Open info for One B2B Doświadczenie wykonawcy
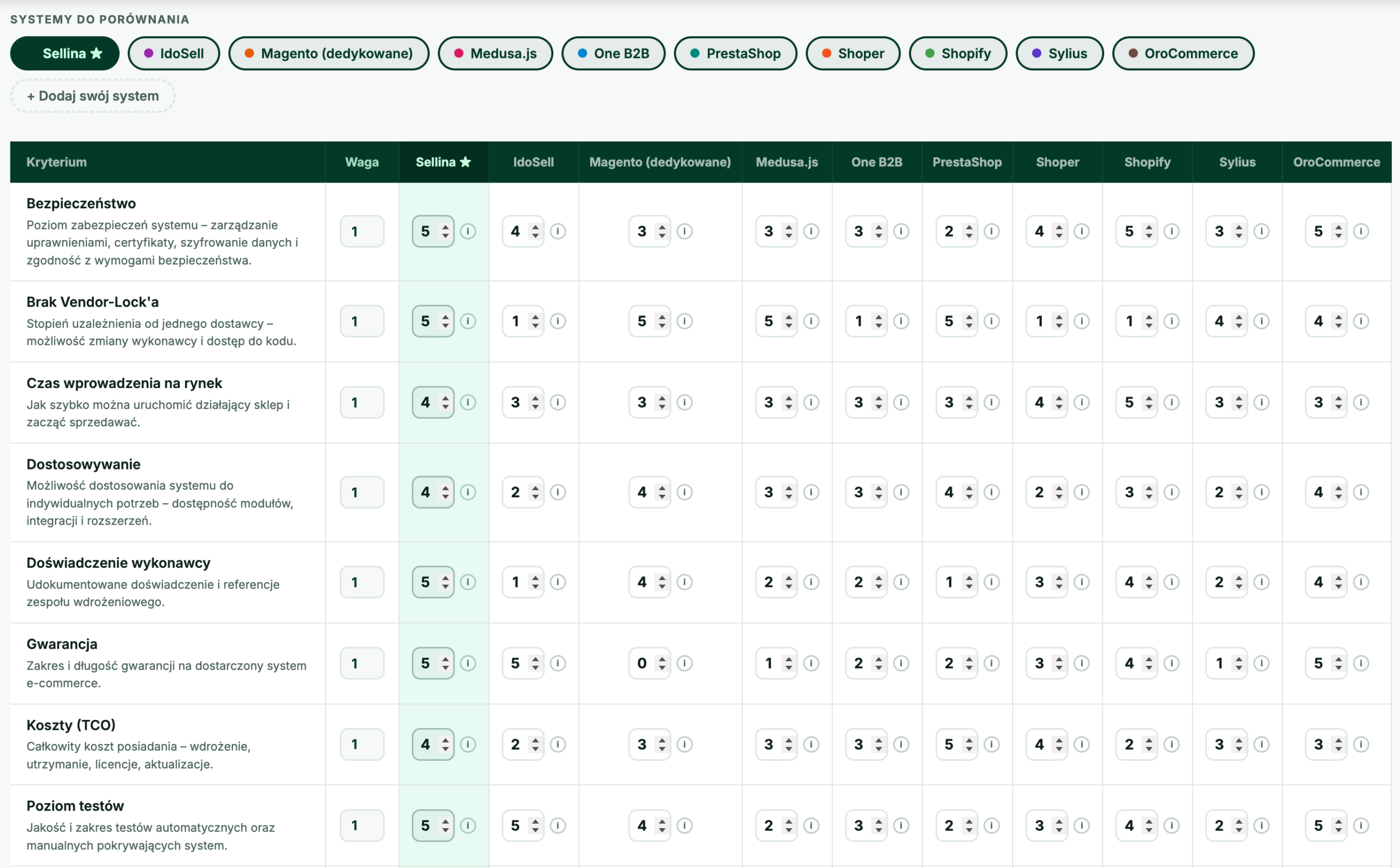This screenshot has height=868, width=1400. pyautogui.click(x=901, y=582)
